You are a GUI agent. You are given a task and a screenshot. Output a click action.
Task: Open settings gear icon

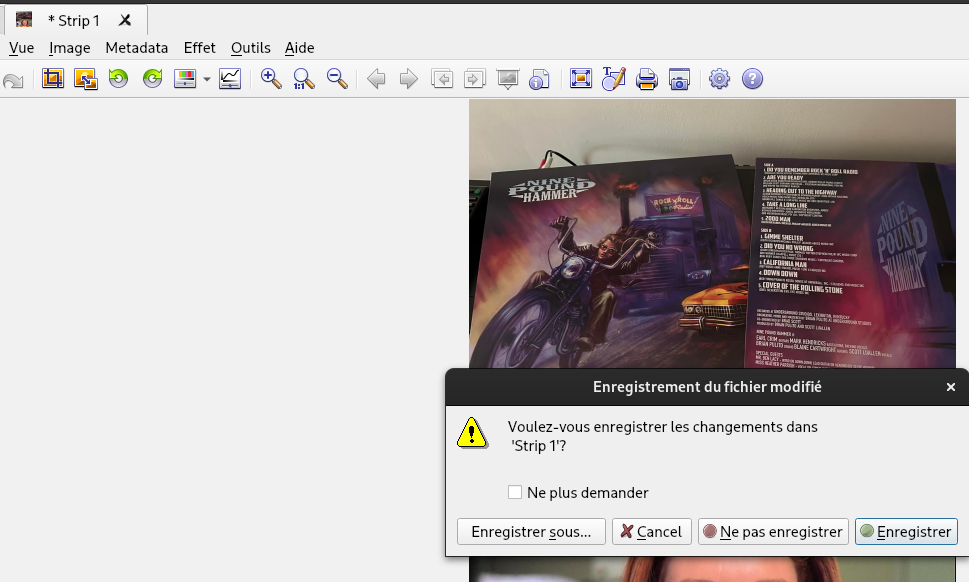[719, 78]
